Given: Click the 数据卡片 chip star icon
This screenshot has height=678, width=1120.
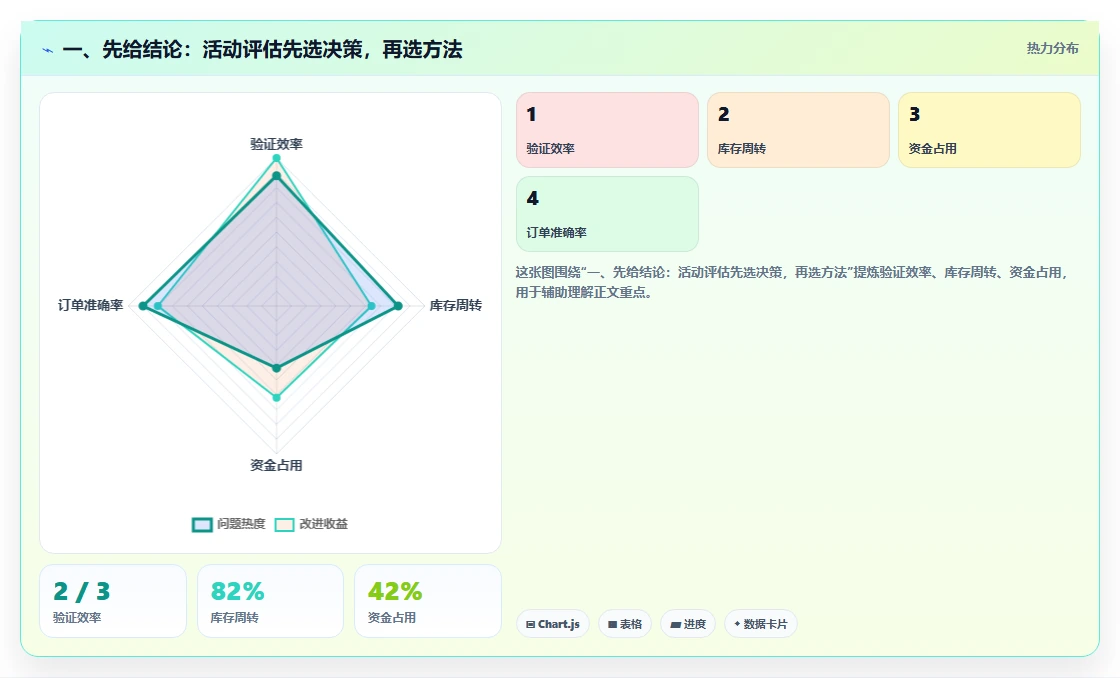Looking at the screenshot, I should (x=737, y=624).
